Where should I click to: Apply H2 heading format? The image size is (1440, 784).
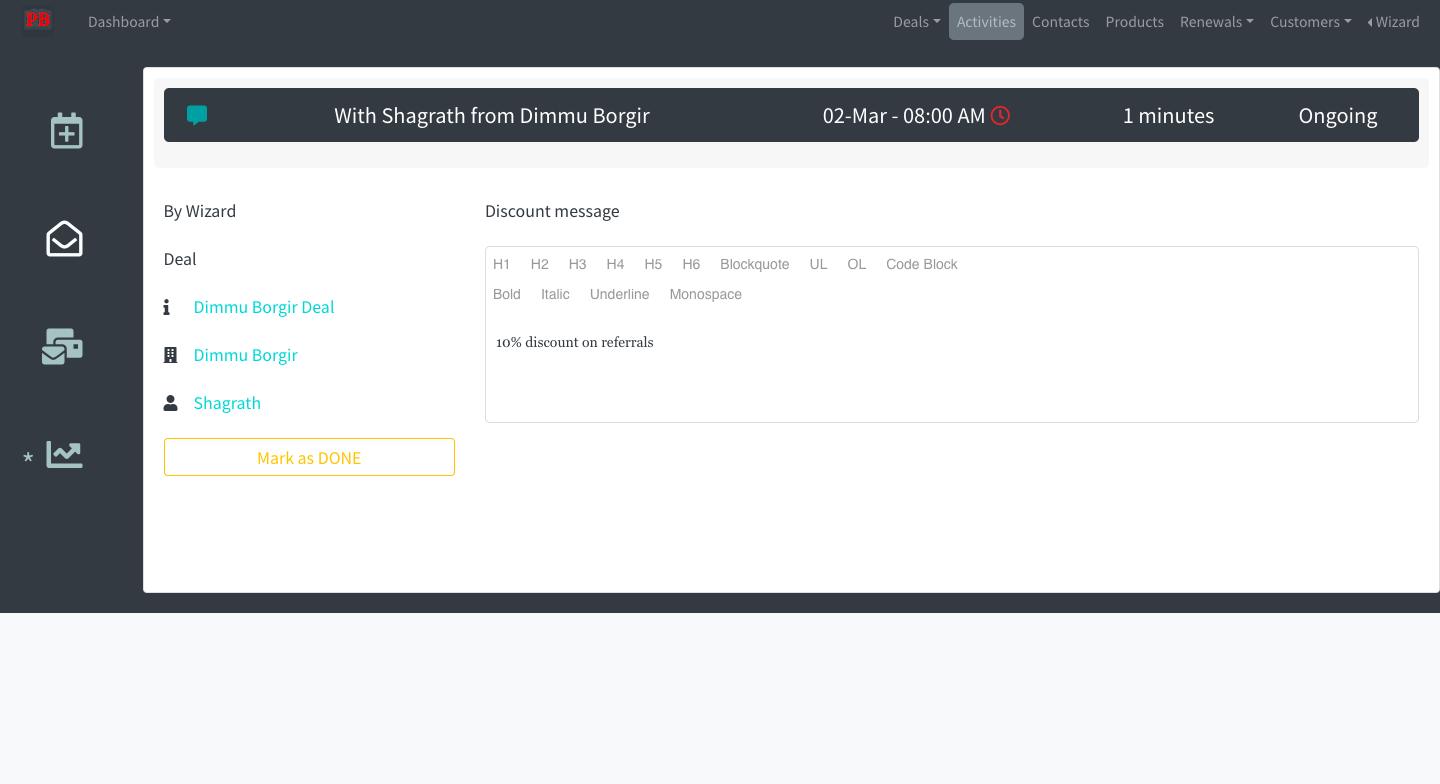pos(540,264)
